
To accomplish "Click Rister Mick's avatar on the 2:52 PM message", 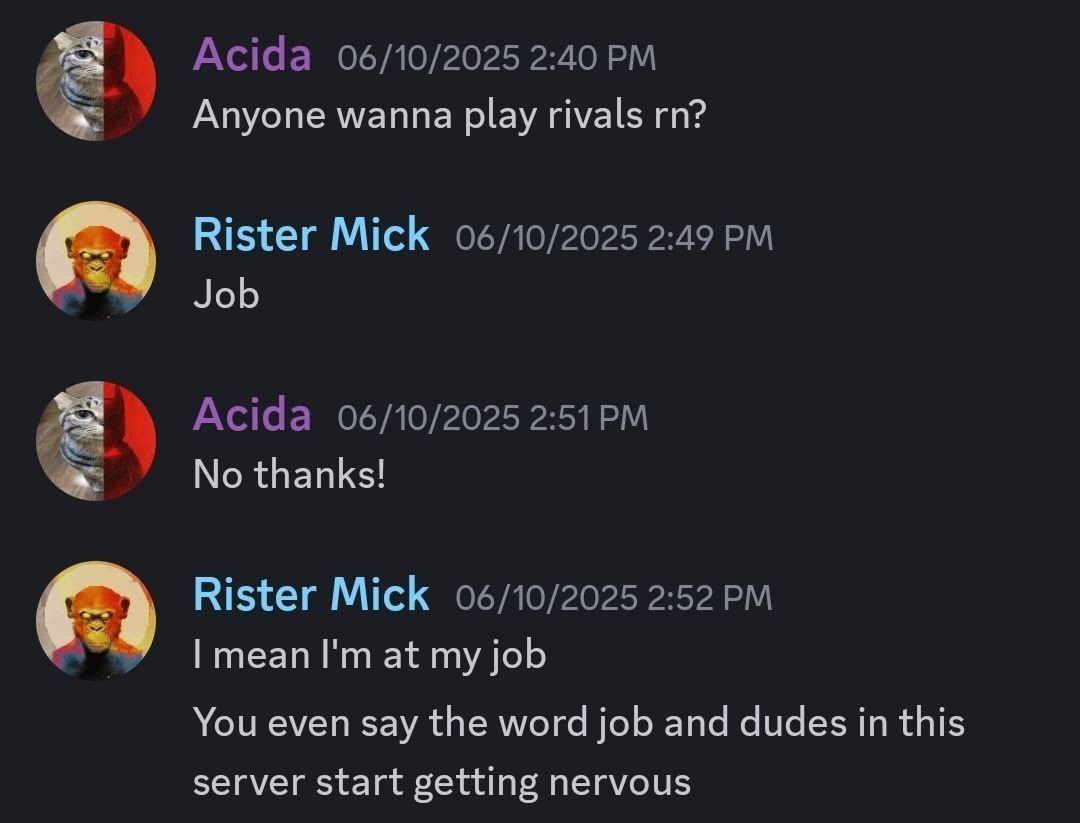I will [x=96, y=621].
